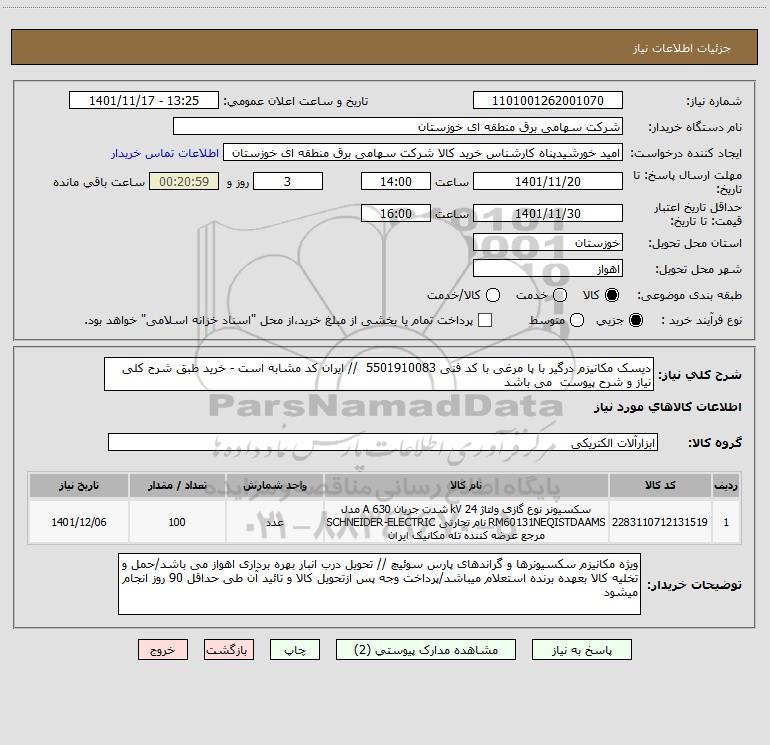Click the validity time field 16:00
This screenshot has height=745, width=770.
[x=396, y=213]
